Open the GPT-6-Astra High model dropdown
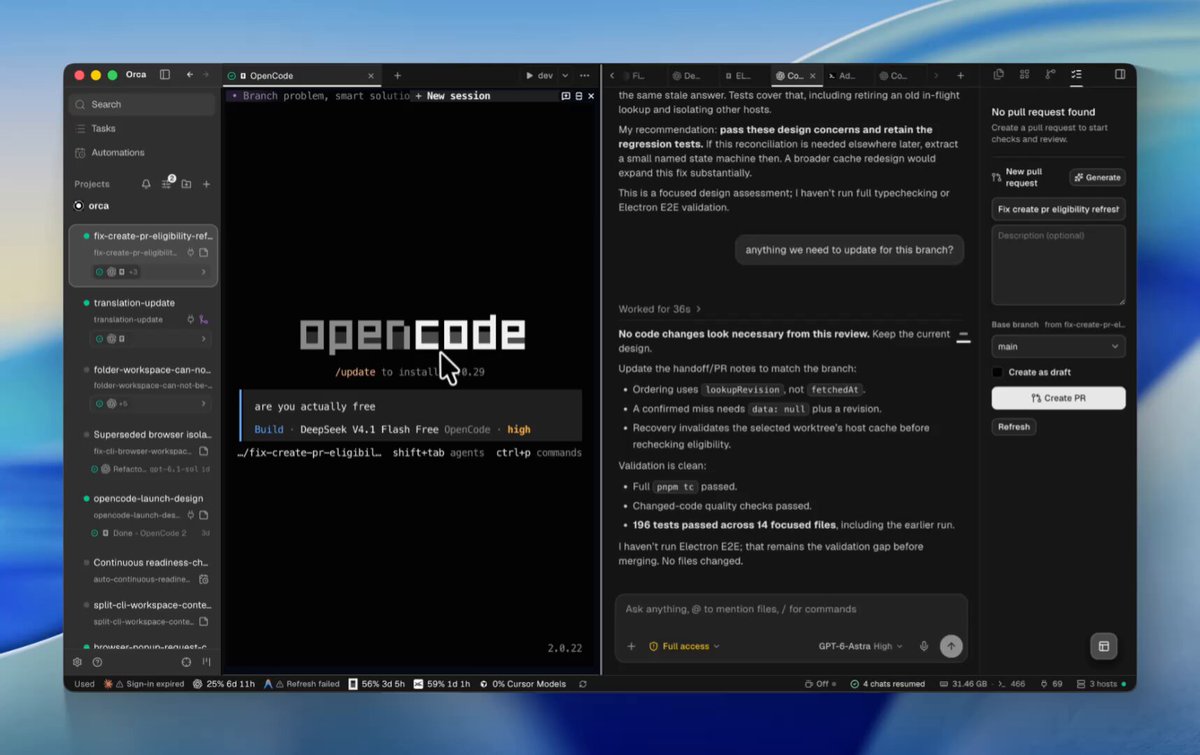This screenshot has width=1200, height=755. 860,647
